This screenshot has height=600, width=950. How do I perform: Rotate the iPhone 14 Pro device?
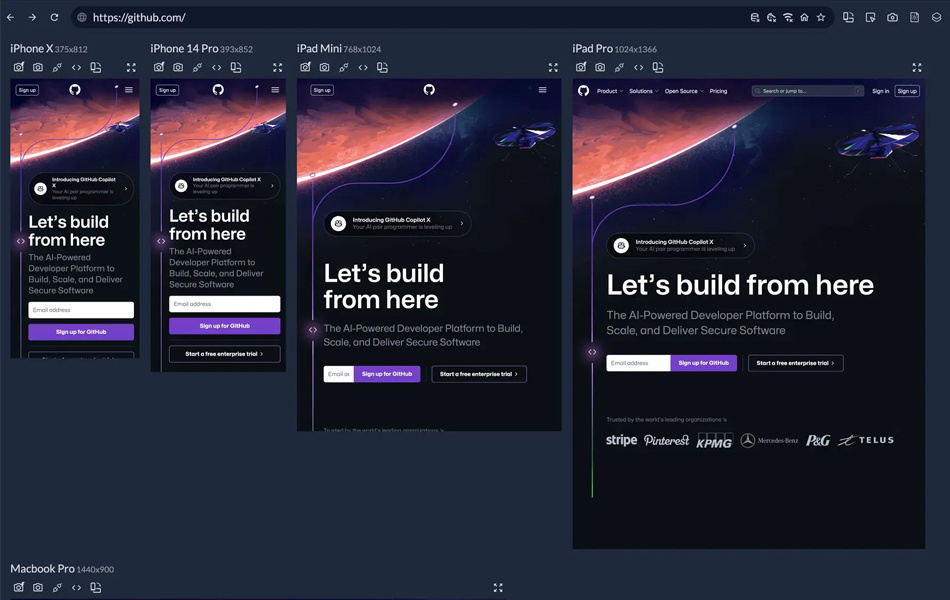tap(236, 67)
